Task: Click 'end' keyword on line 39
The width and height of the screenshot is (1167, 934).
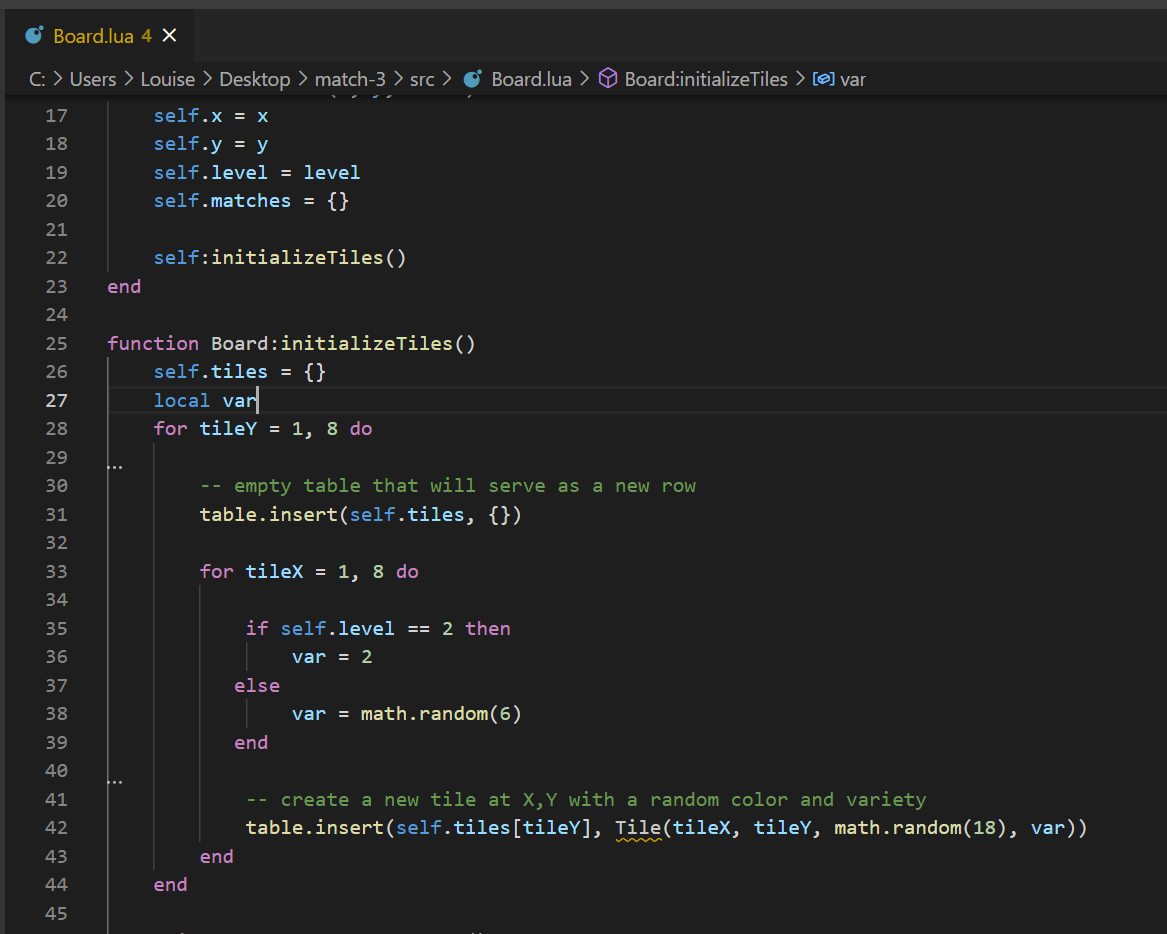Action: (251, 743)
